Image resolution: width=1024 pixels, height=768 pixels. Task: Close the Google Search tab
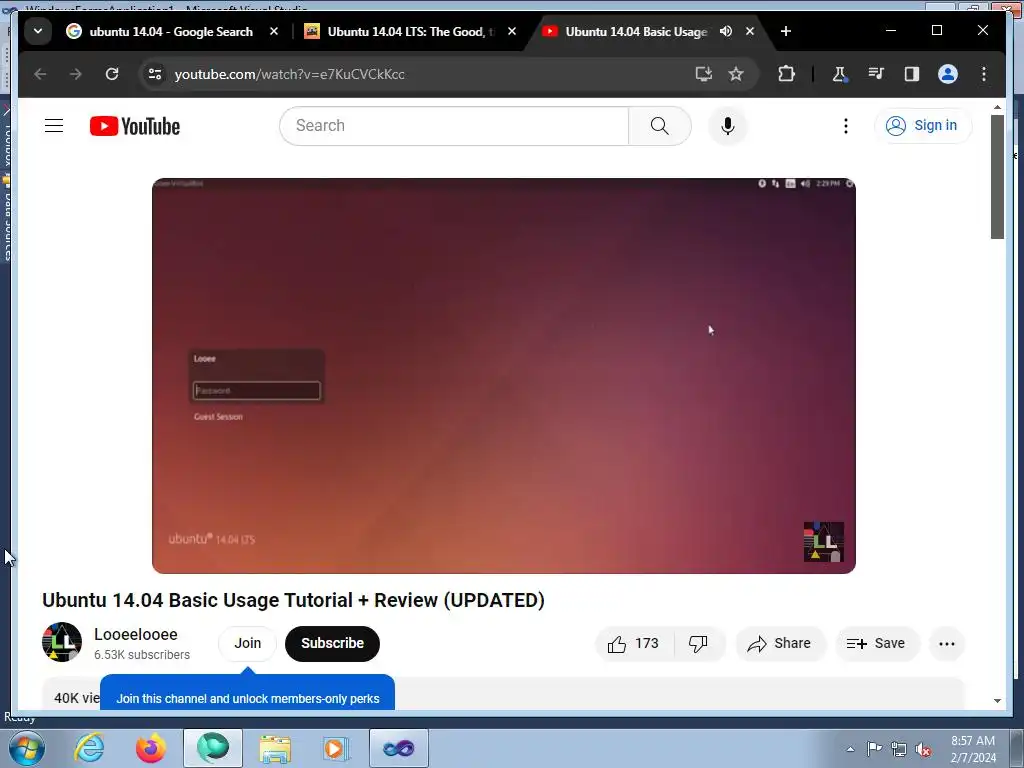(x=274, y=31)
